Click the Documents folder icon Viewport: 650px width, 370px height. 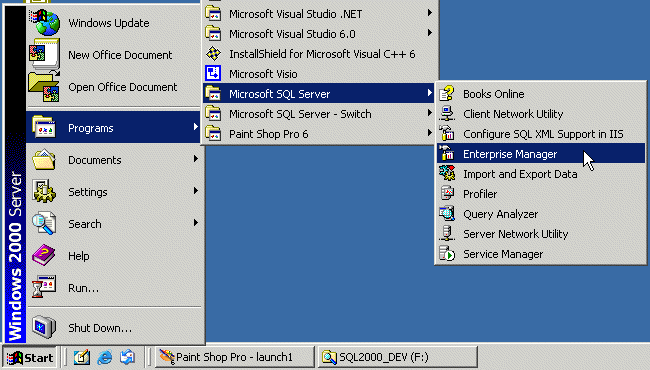coord(44,160)
